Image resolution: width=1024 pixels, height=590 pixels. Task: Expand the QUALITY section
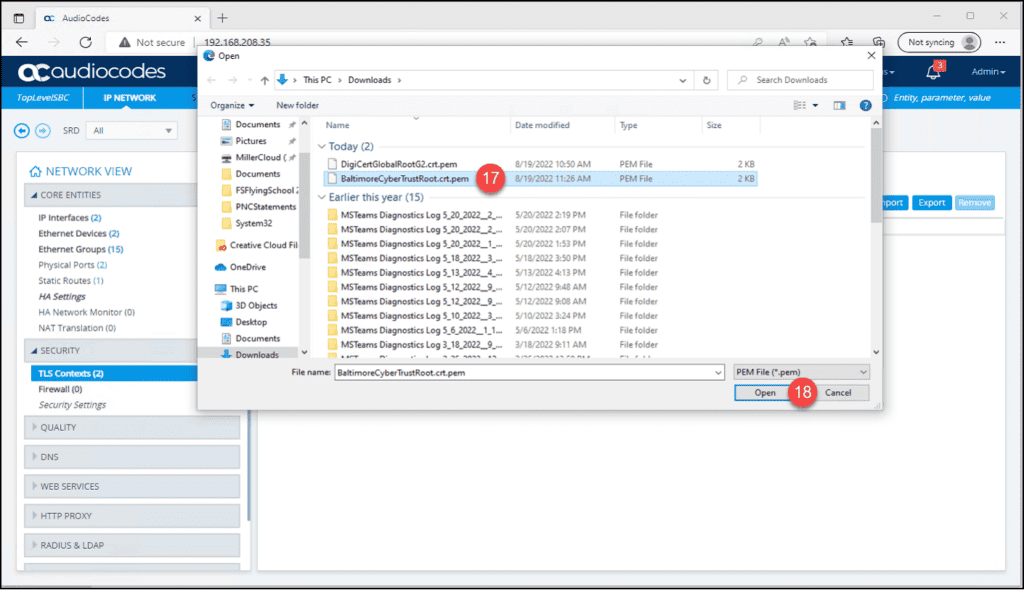[x=132, y=427]
